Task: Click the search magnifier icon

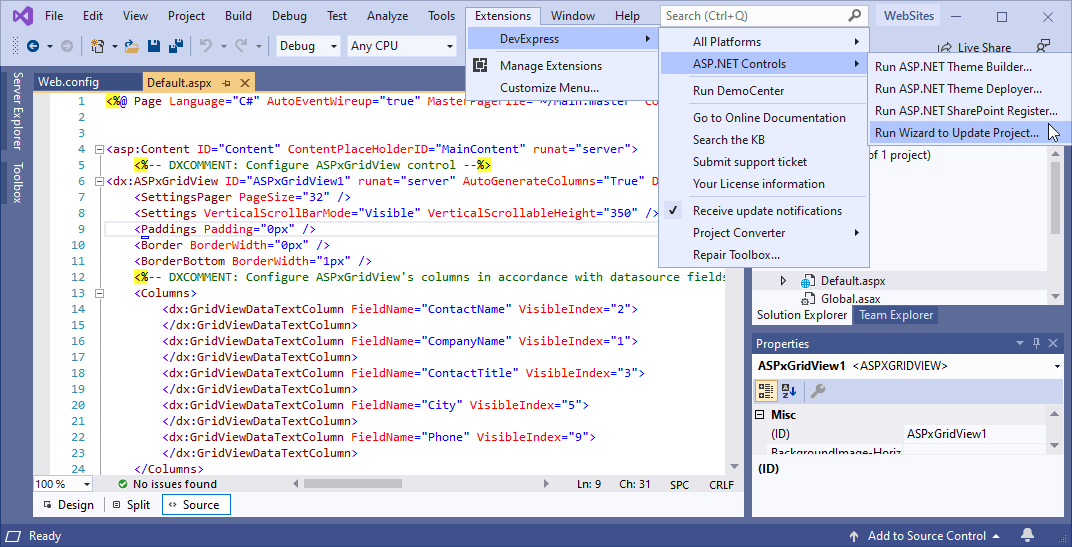Action: click(855, 16)
